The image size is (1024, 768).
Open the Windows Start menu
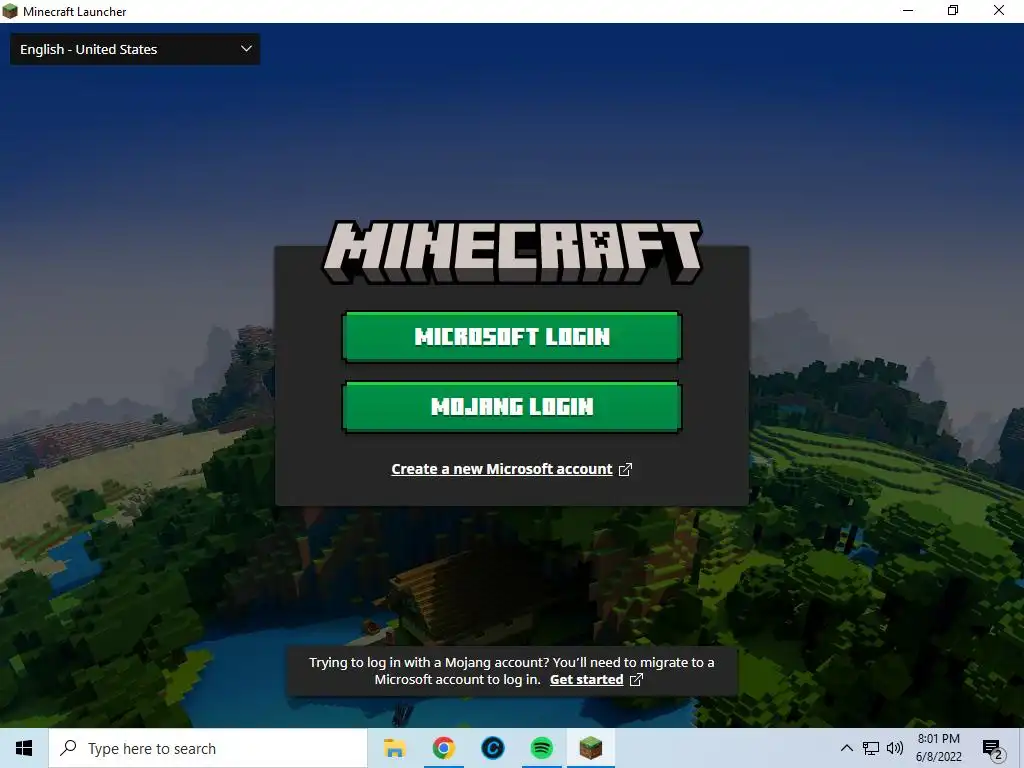coord(24,748)
